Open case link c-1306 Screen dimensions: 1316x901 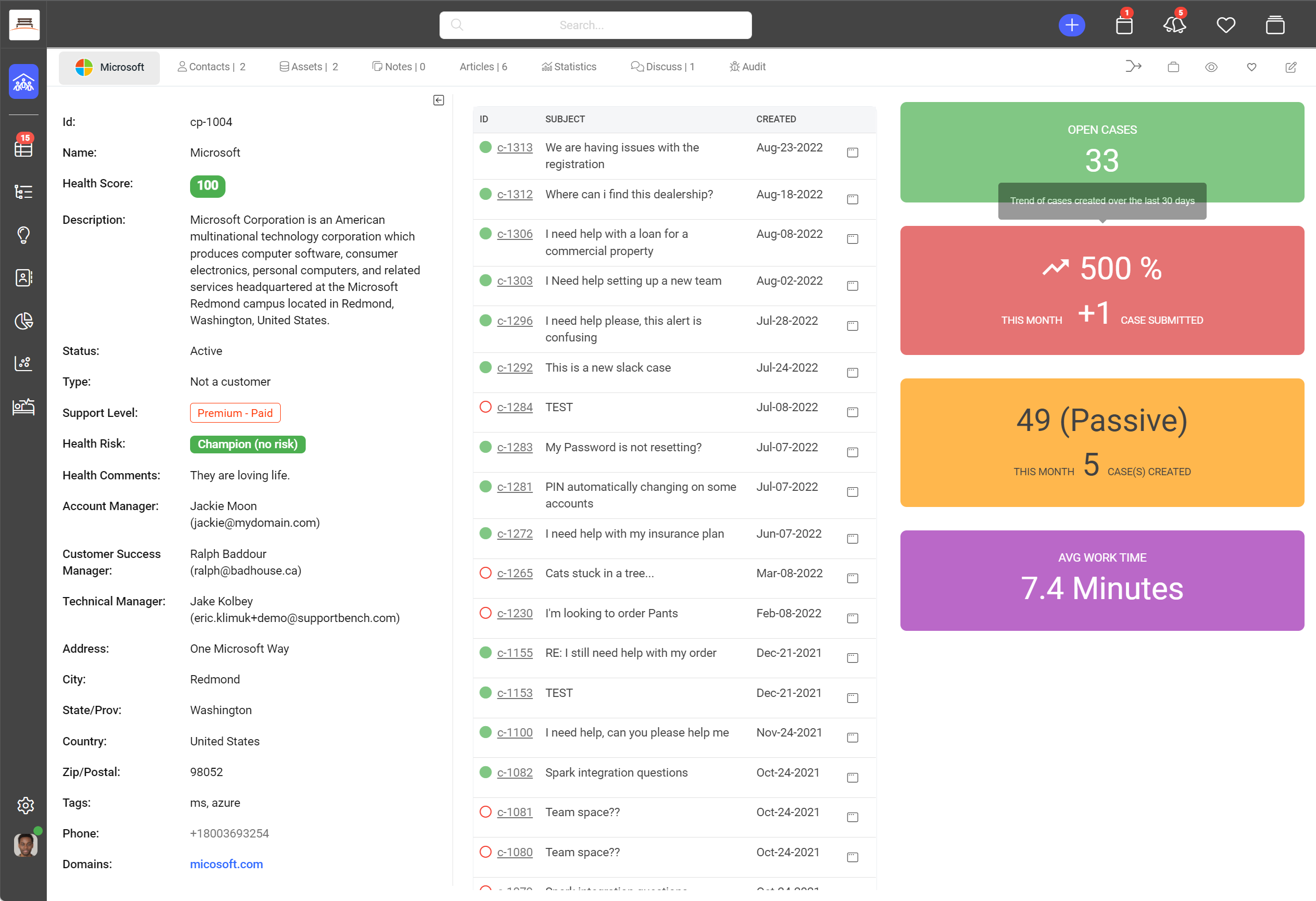tap(514, 234)
